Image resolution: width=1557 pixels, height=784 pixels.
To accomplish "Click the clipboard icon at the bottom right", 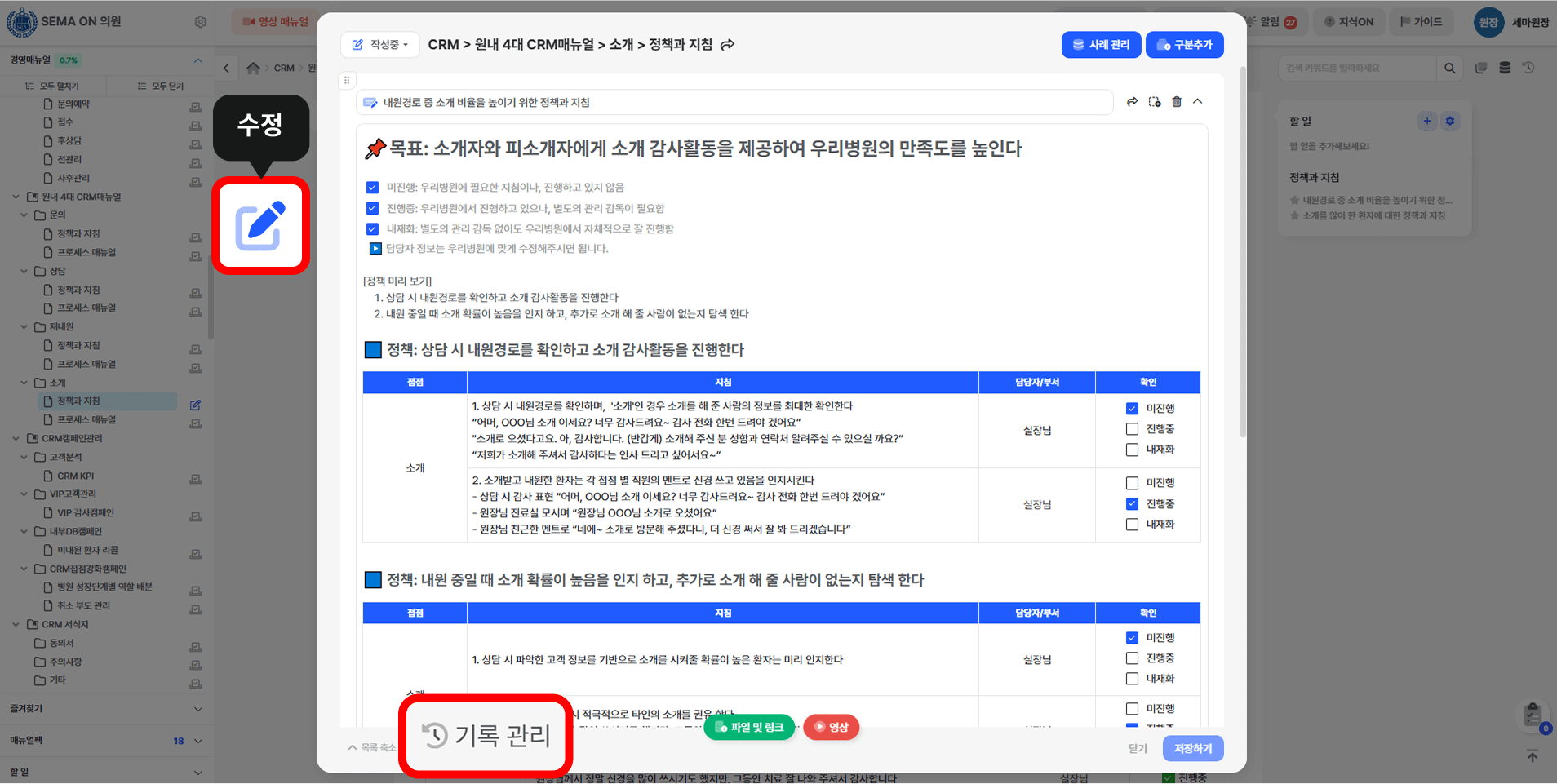I will pos(1533,715).
